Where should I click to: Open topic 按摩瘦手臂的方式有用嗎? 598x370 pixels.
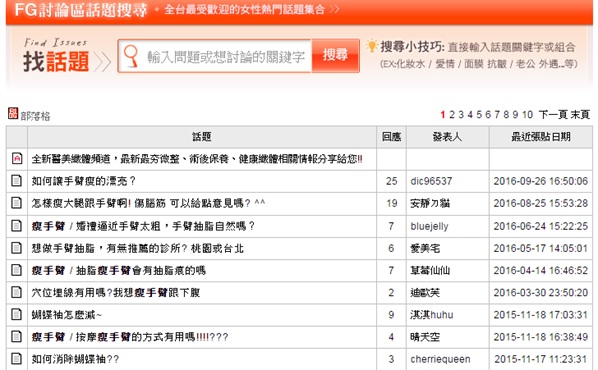tap(130, 337)
